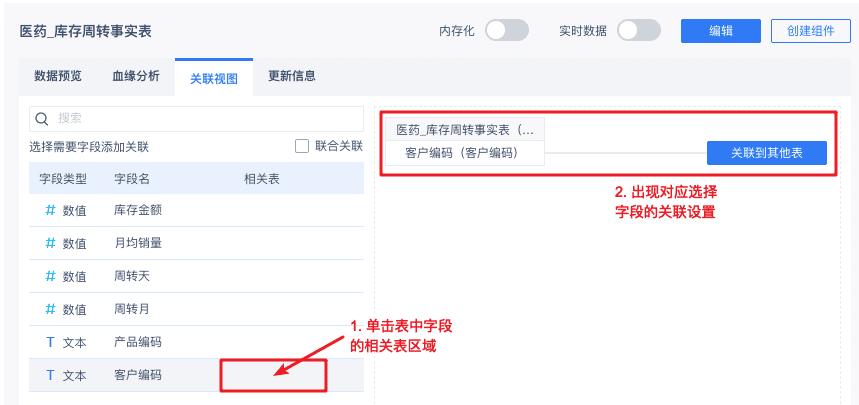Toggle the 内存化 switch
859x405 pixels.
point(506,31)
